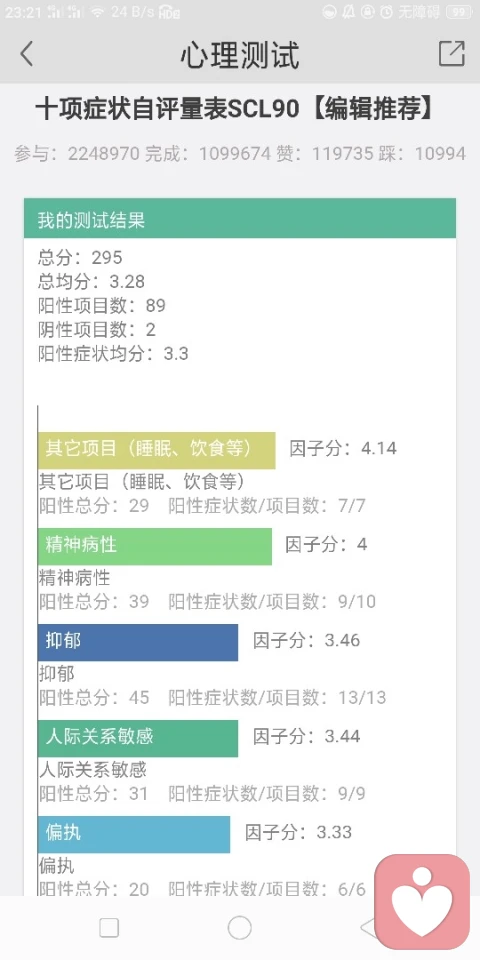Viewport: 480px width, 960px height.
Task: Tap the 我的测试结果 section header
Action: point(240,219)
